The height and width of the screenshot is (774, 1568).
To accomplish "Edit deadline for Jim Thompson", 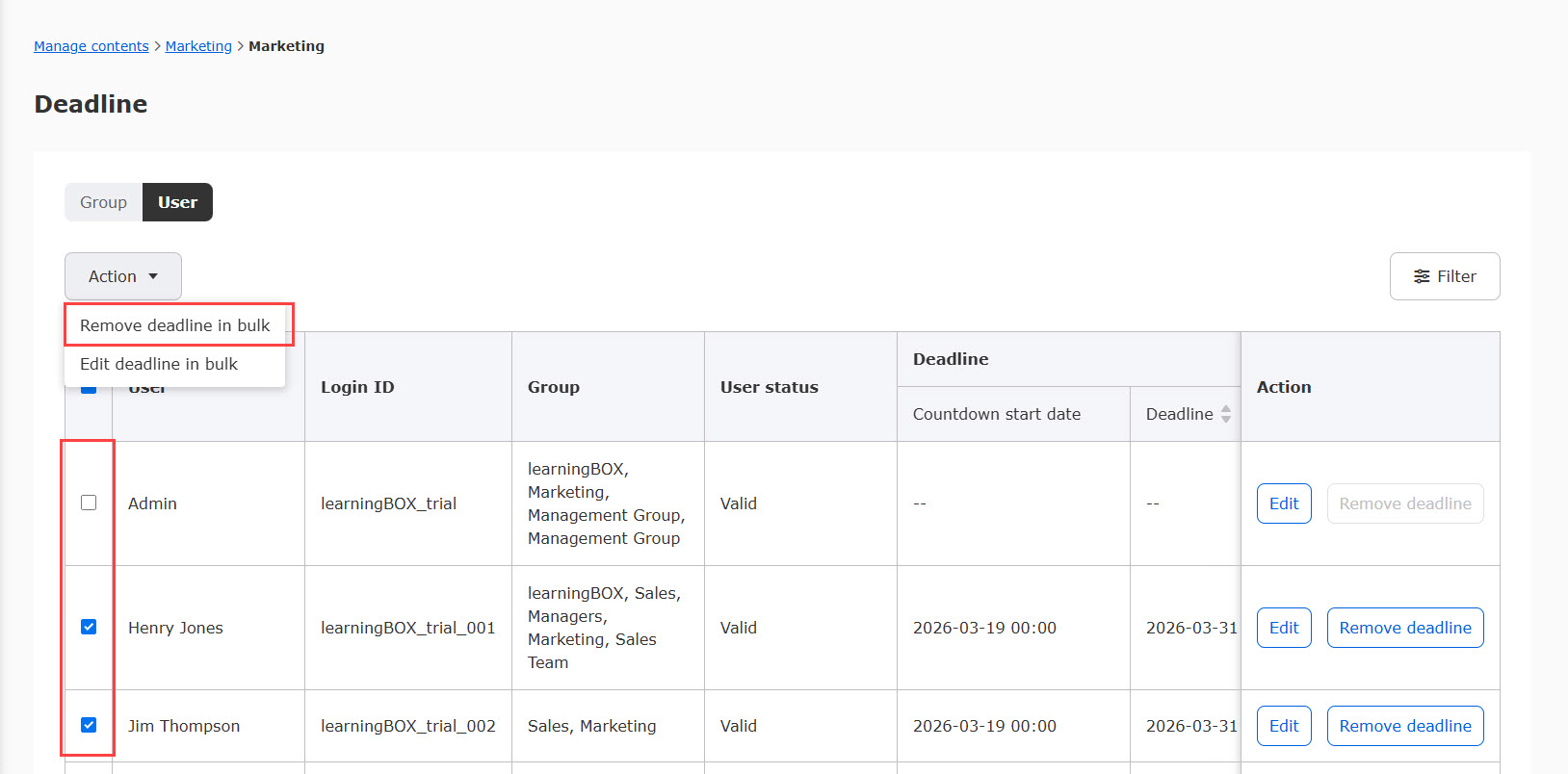I will click(1283, 726).
